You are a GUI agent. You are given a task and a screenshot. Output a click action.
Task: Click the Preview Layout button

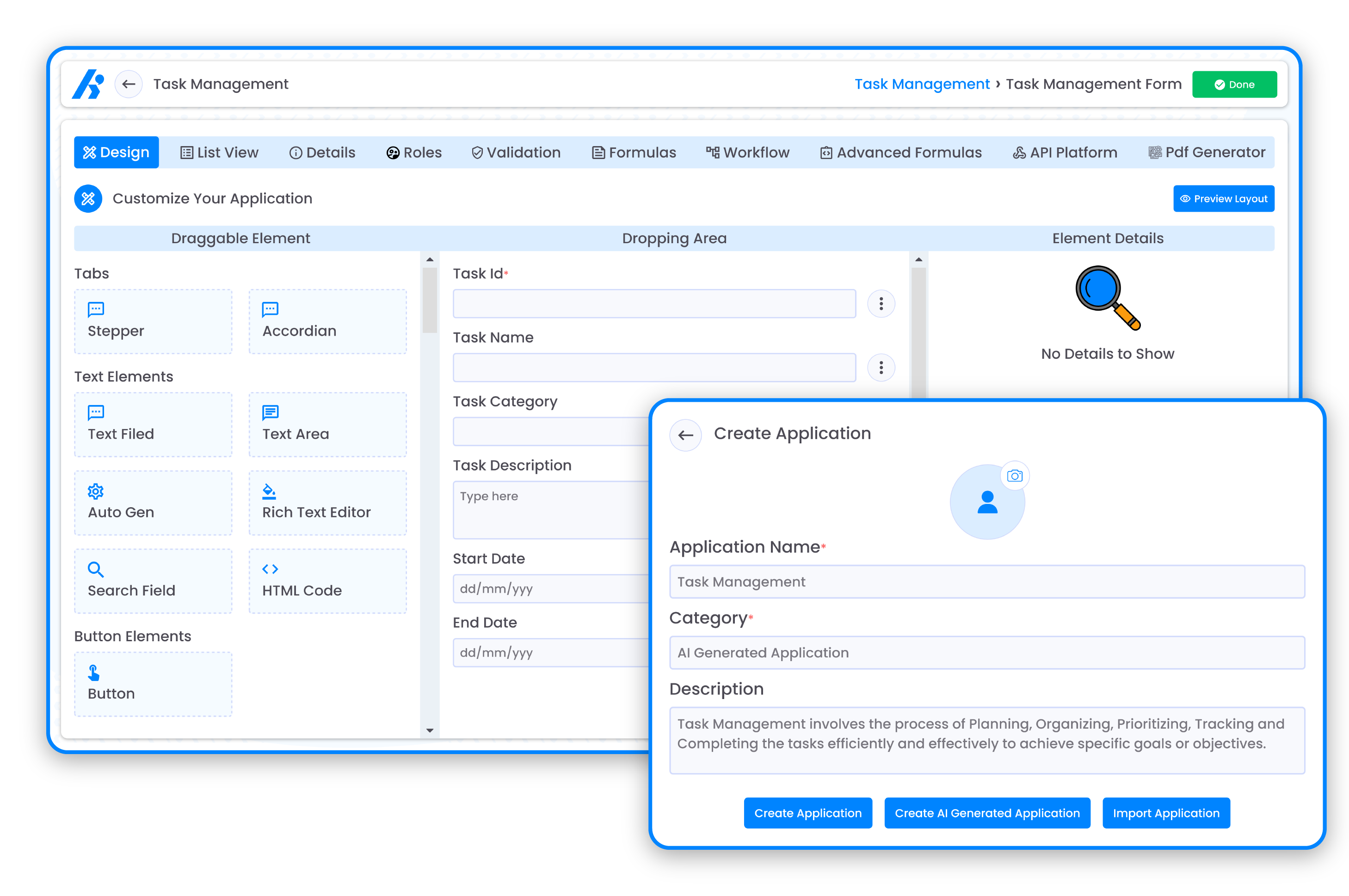pyautogui.click(x=1223, y=199)
